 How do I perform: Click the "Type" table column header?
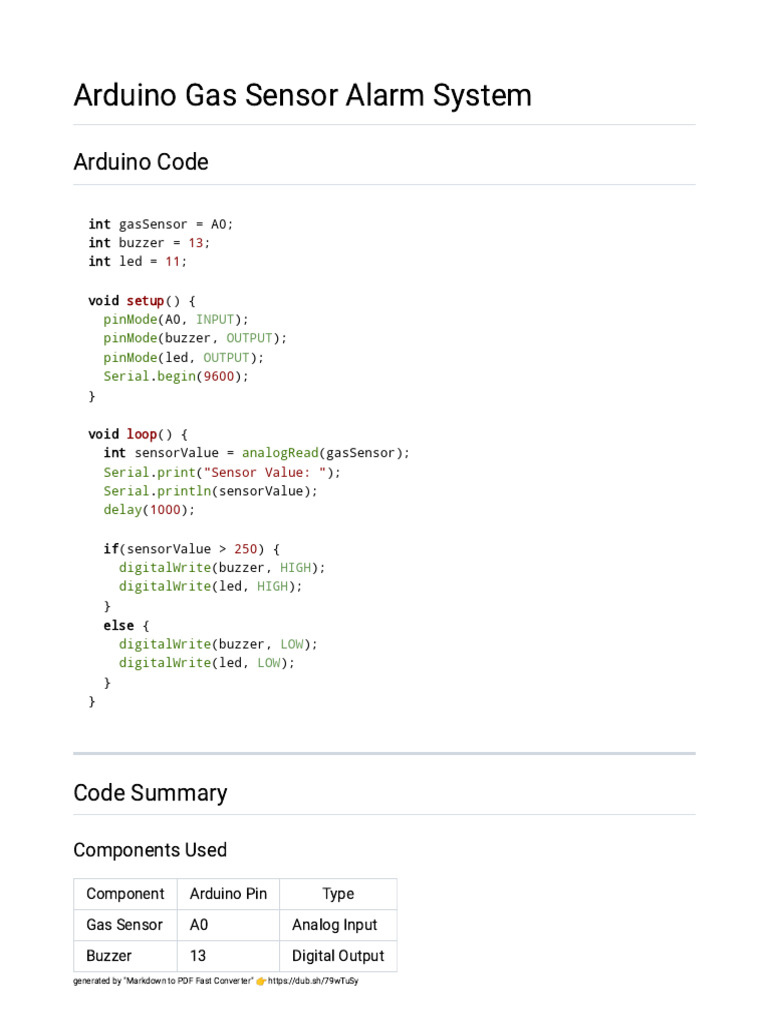tap(338, 894)
